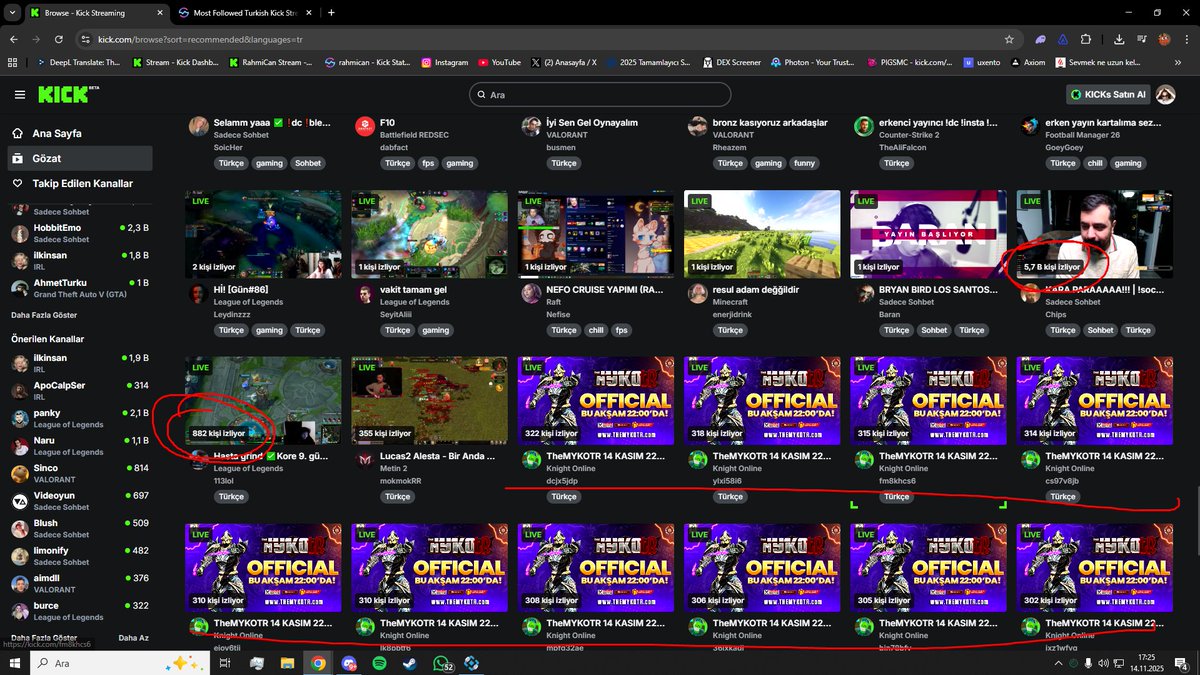Open the Axiom bookmark
This screenshot has width=1200, height=675.
[1027, 62]
